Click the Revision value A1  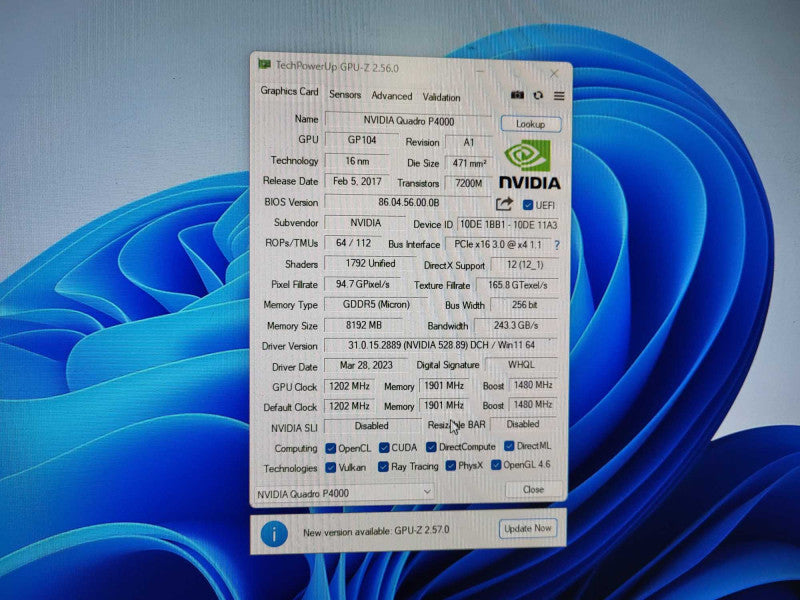[x=468, y=142]
